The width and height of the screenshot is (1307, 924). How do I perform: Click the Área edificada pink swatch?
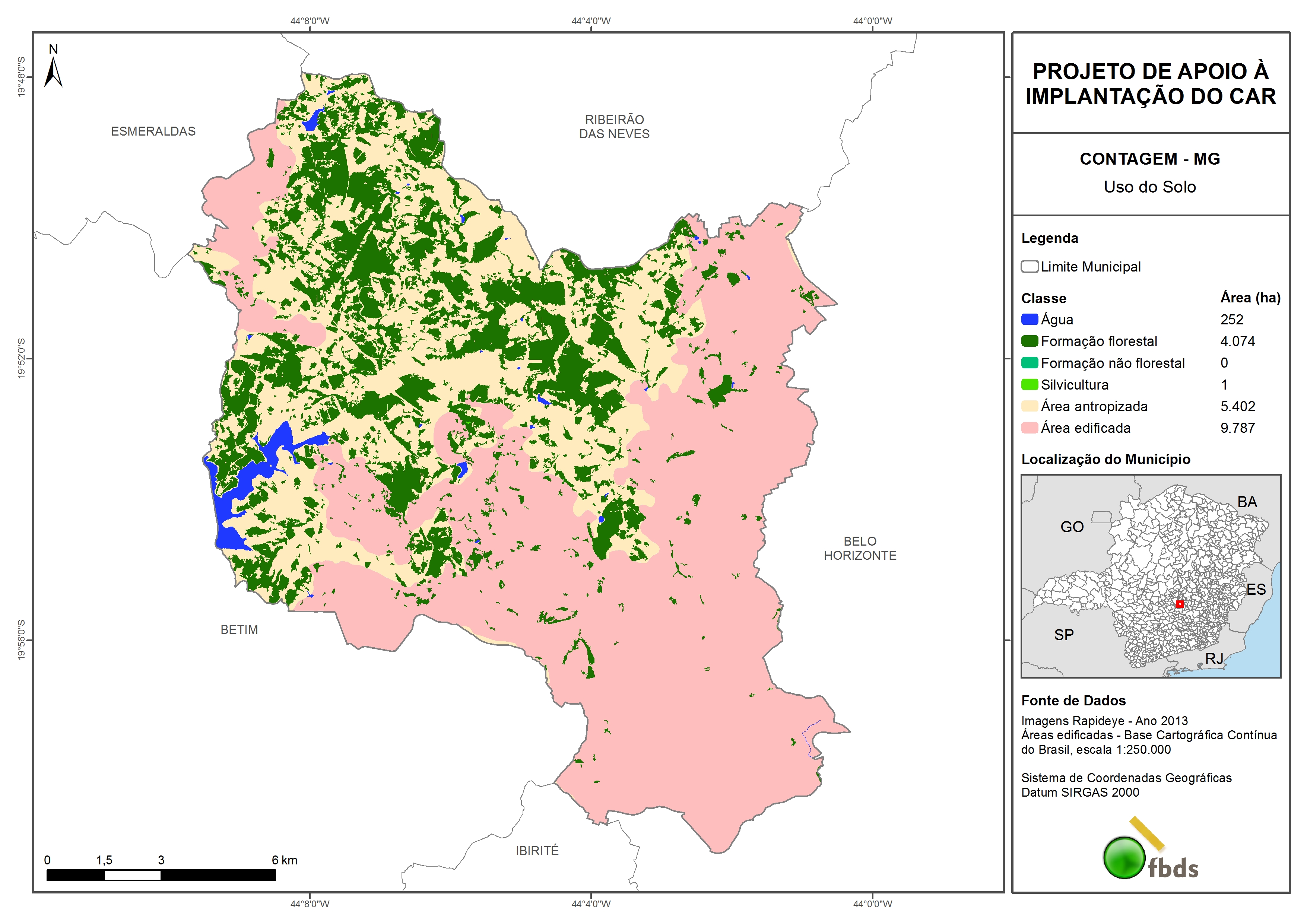click(1029, 428)
